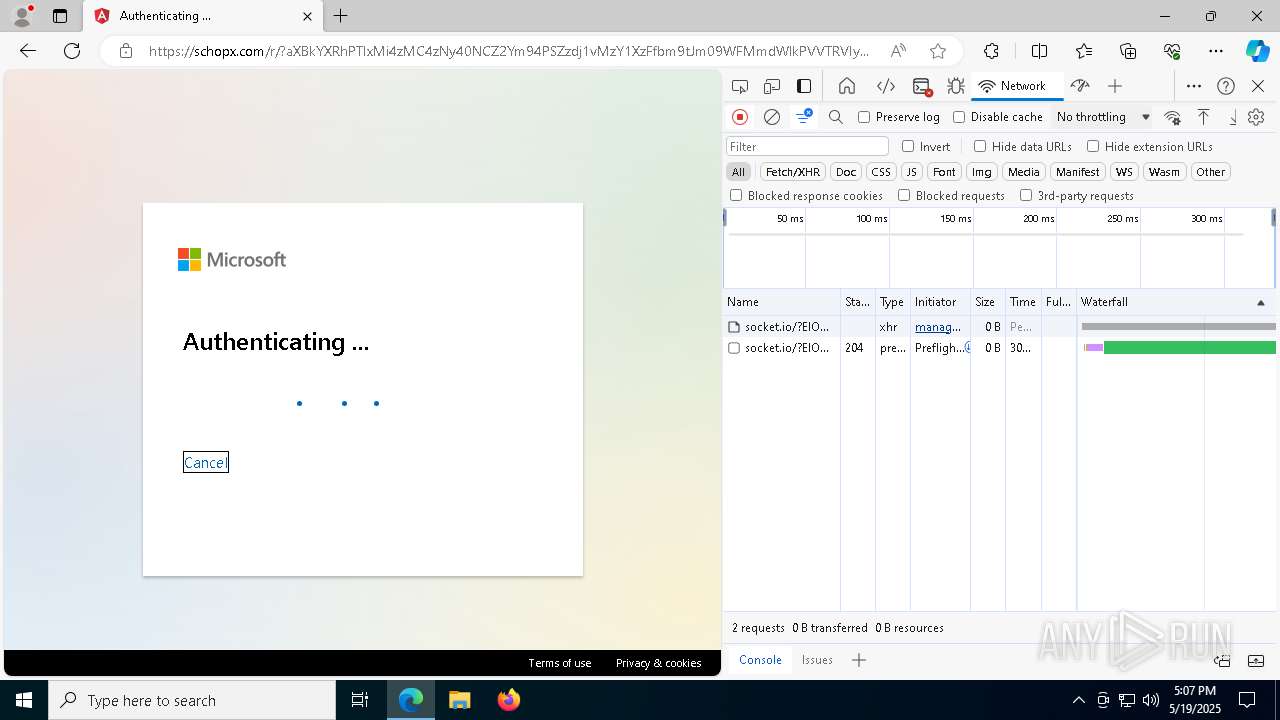Open Firefox from the taskbar
The height and width of the screenshot is (720, 1280).
pos(509,700)
